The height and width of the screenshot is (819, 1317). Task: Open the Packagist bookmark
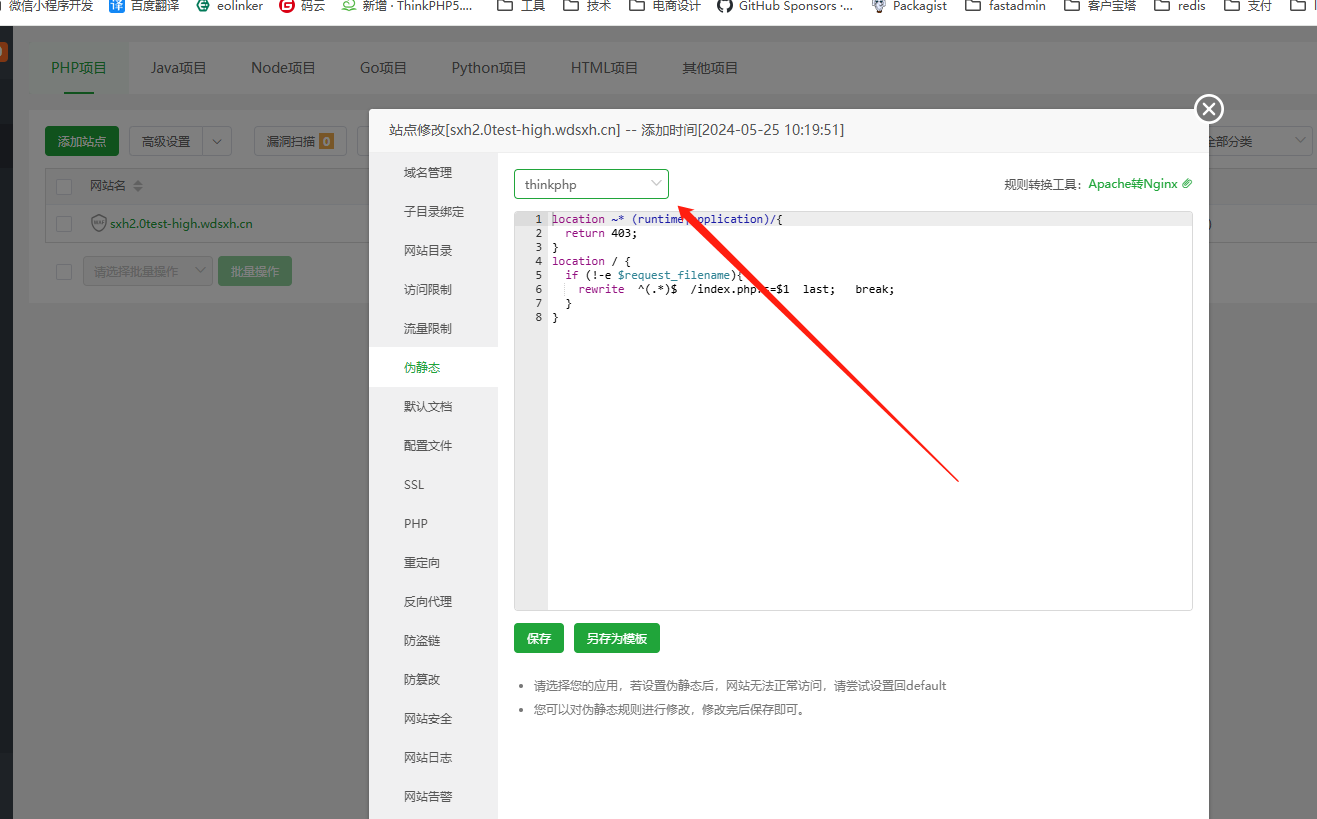click(x=909, y=6)
